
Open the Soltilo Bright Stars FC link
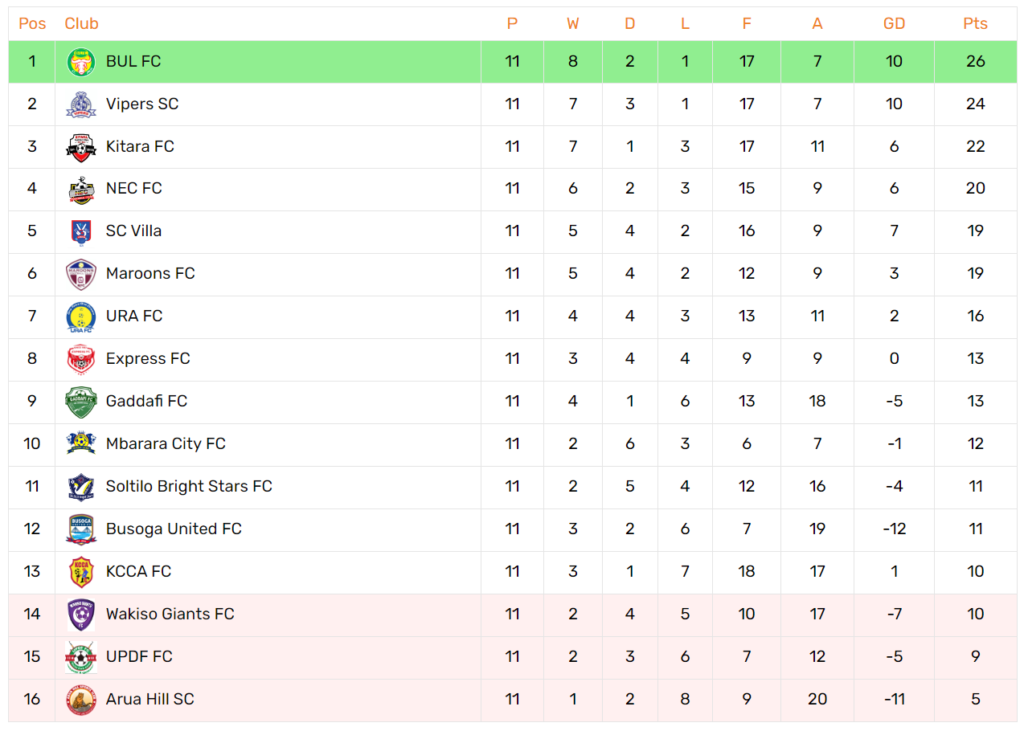188,487
